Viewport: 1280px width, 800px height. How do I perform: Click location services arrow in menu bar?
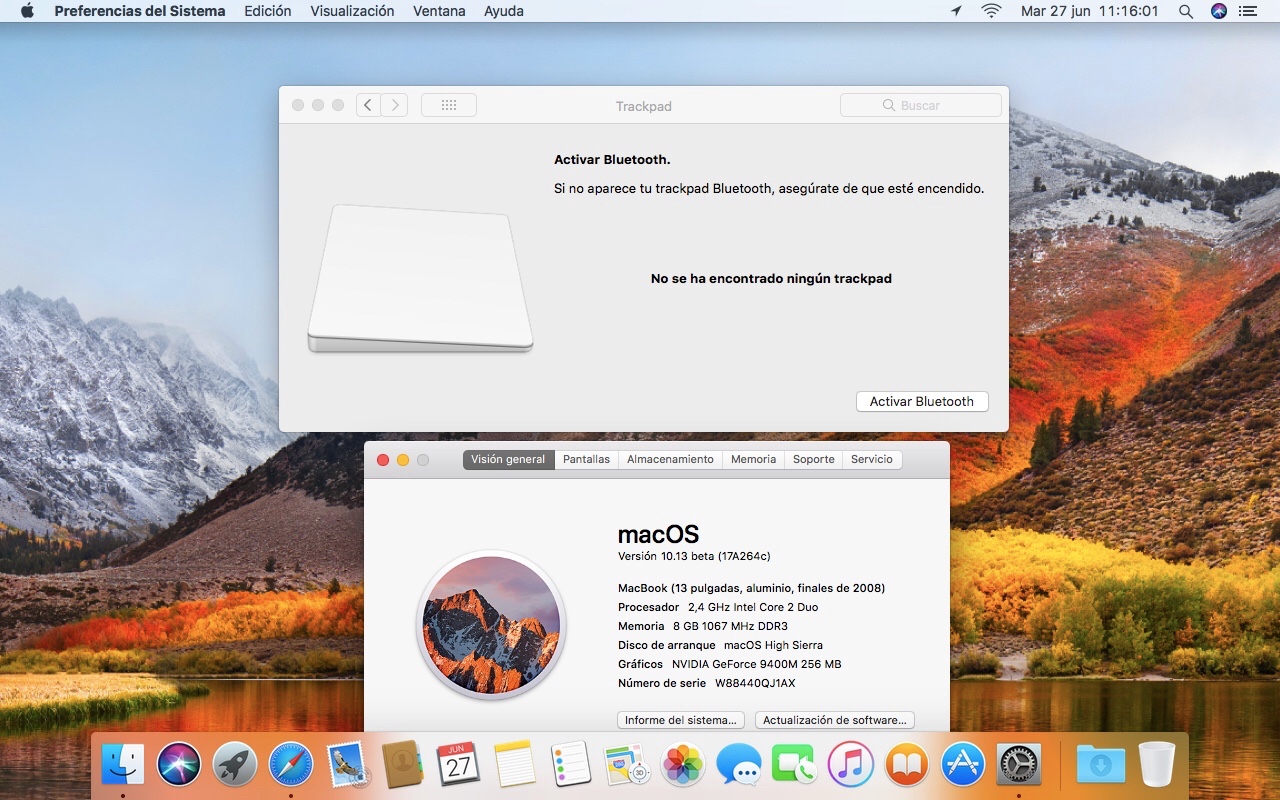(x=956, y=11)
